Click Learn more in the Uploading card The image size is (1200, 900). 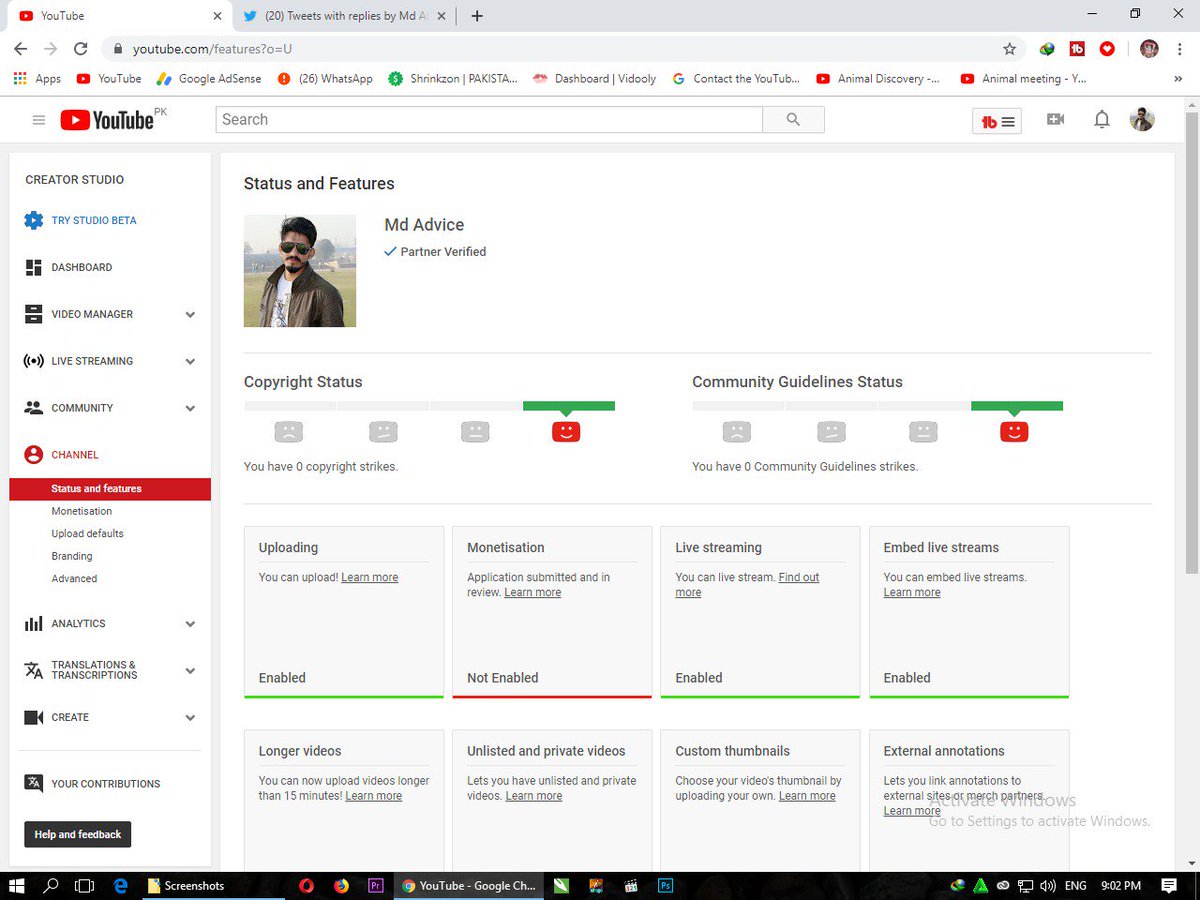[370, 577]
